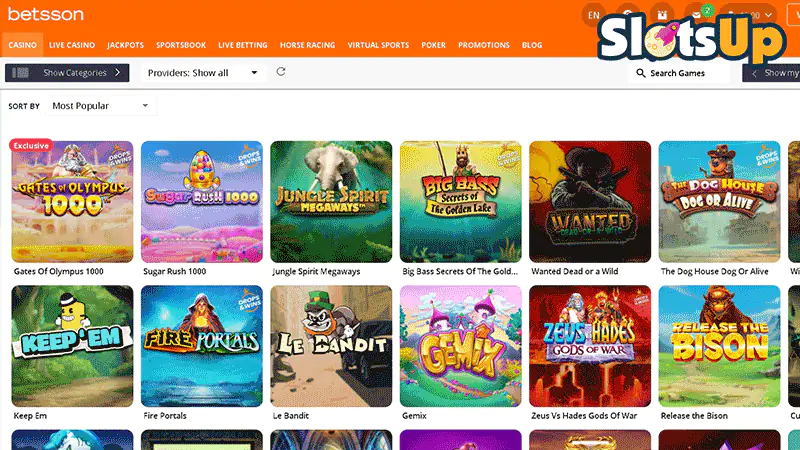
Task: Click the 'Gemix' caption text
Action: 414,416
